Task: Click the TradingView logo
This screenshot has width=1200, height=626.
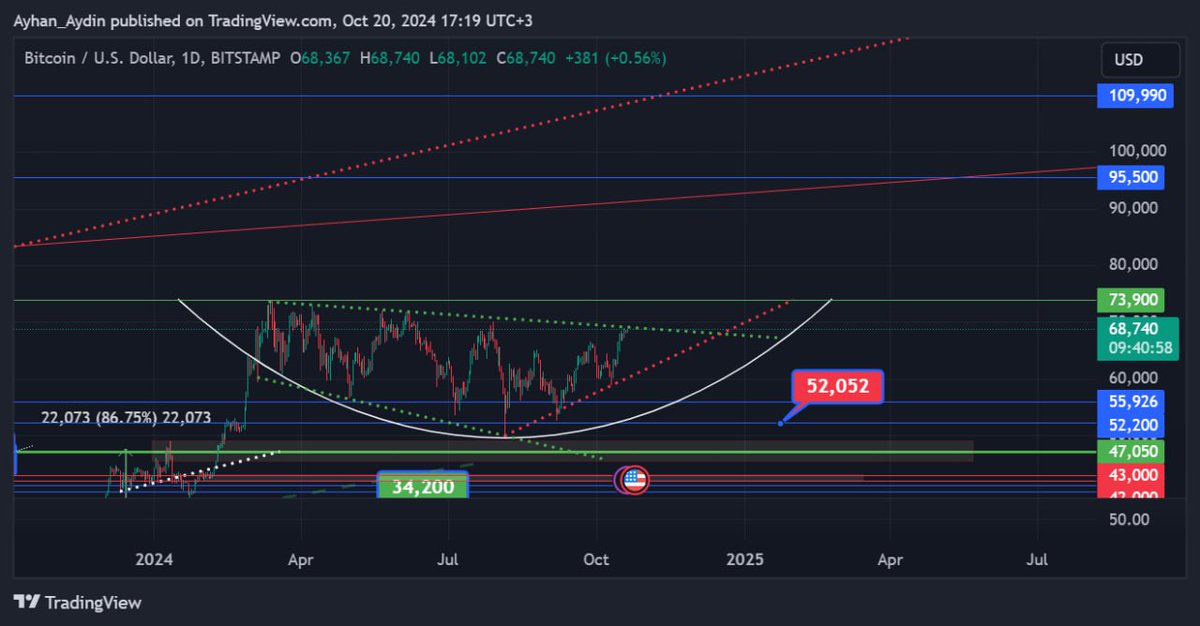Action: point(77,603)
